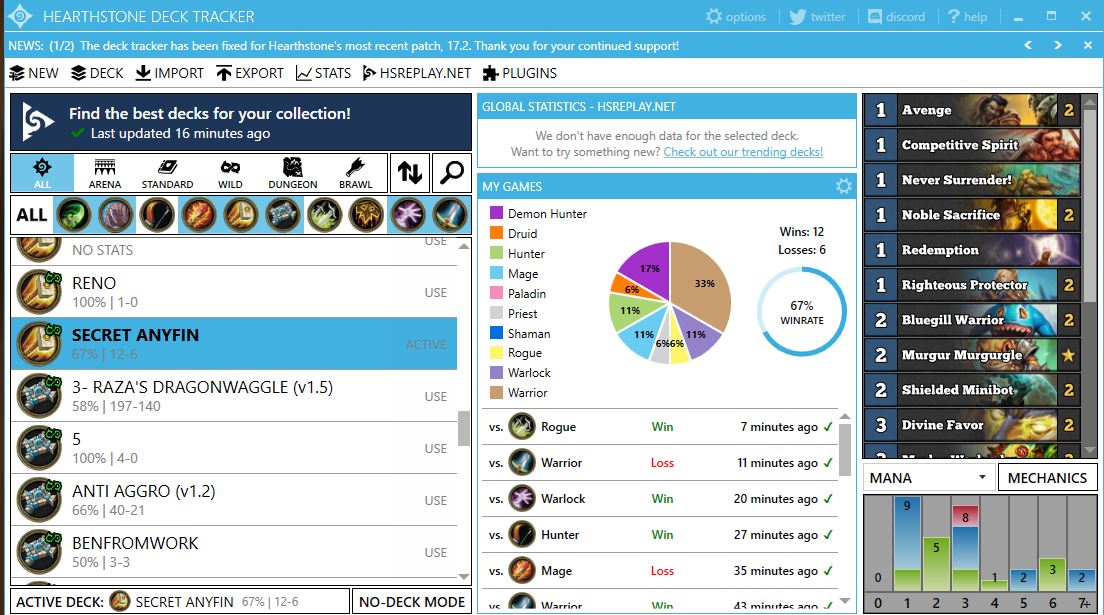
Task: Open the PLUGINS menu
Action: click(520, 73)
